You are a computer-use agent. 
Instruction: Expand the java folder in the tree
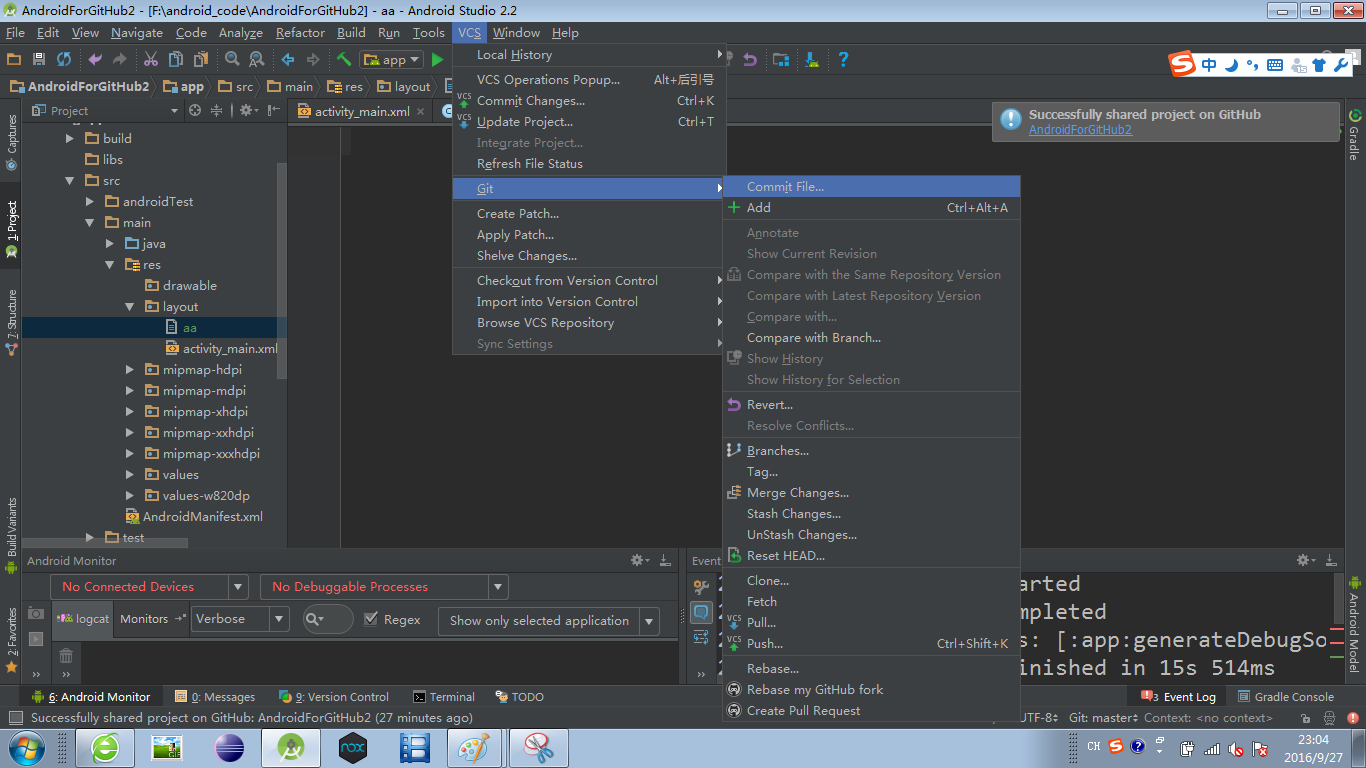[110, 244]
